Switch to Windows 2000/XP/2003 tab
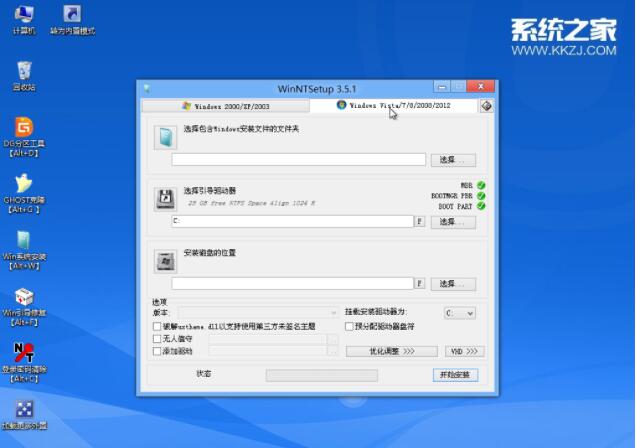 tap(226, 106)
